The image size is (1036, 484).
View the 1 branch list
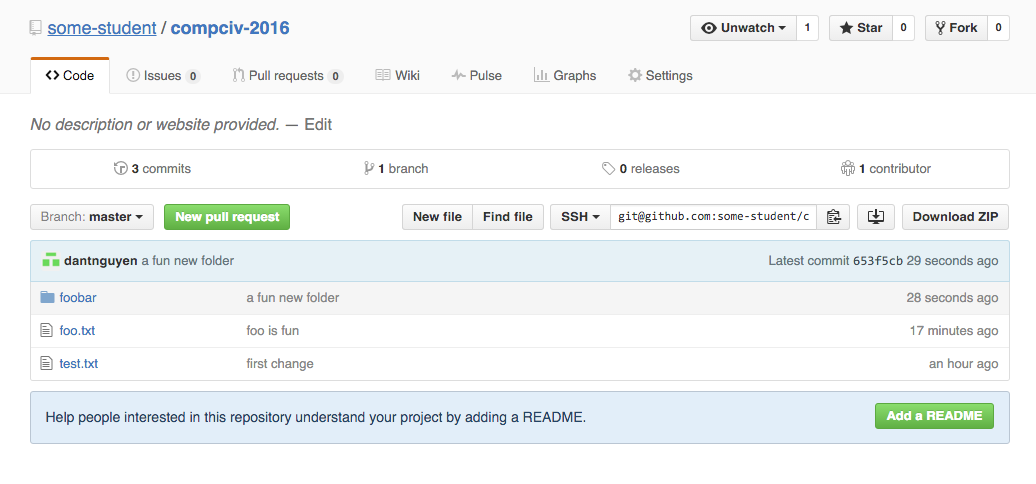[x=396, y=168]
